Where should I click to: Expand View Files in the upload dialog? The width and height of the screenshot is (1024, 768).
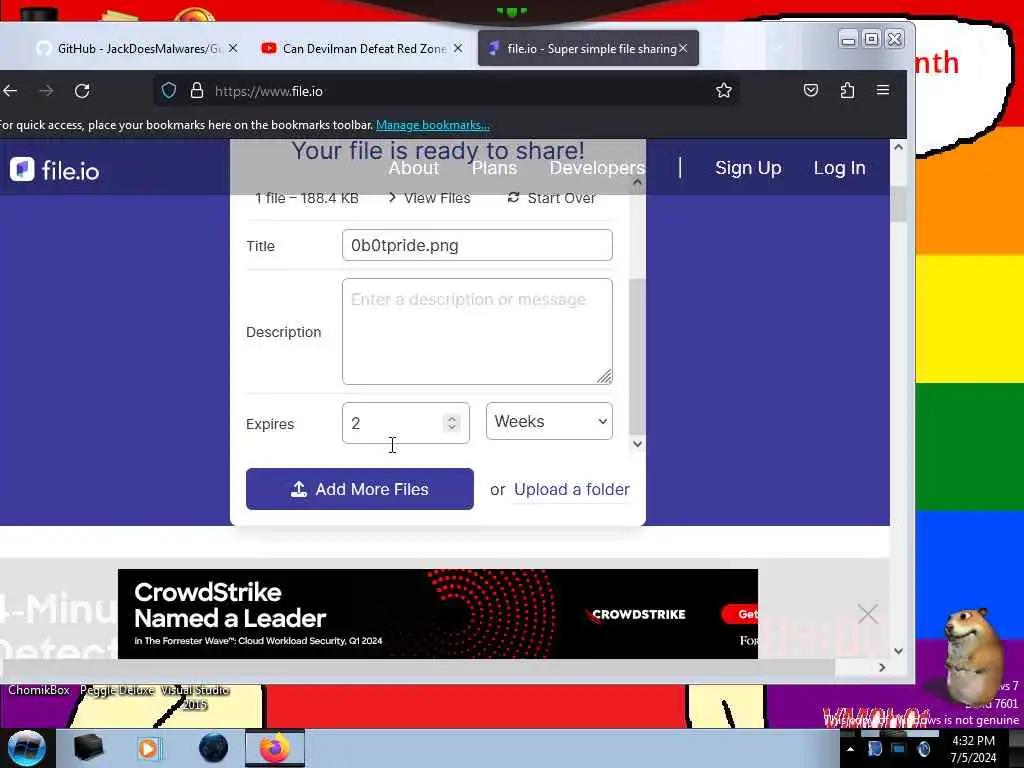pyautogui.click(x=429, y=198)
